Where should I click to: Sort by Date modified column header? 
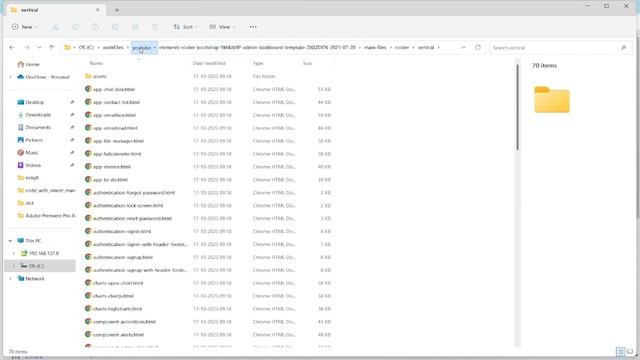(209, 63)
